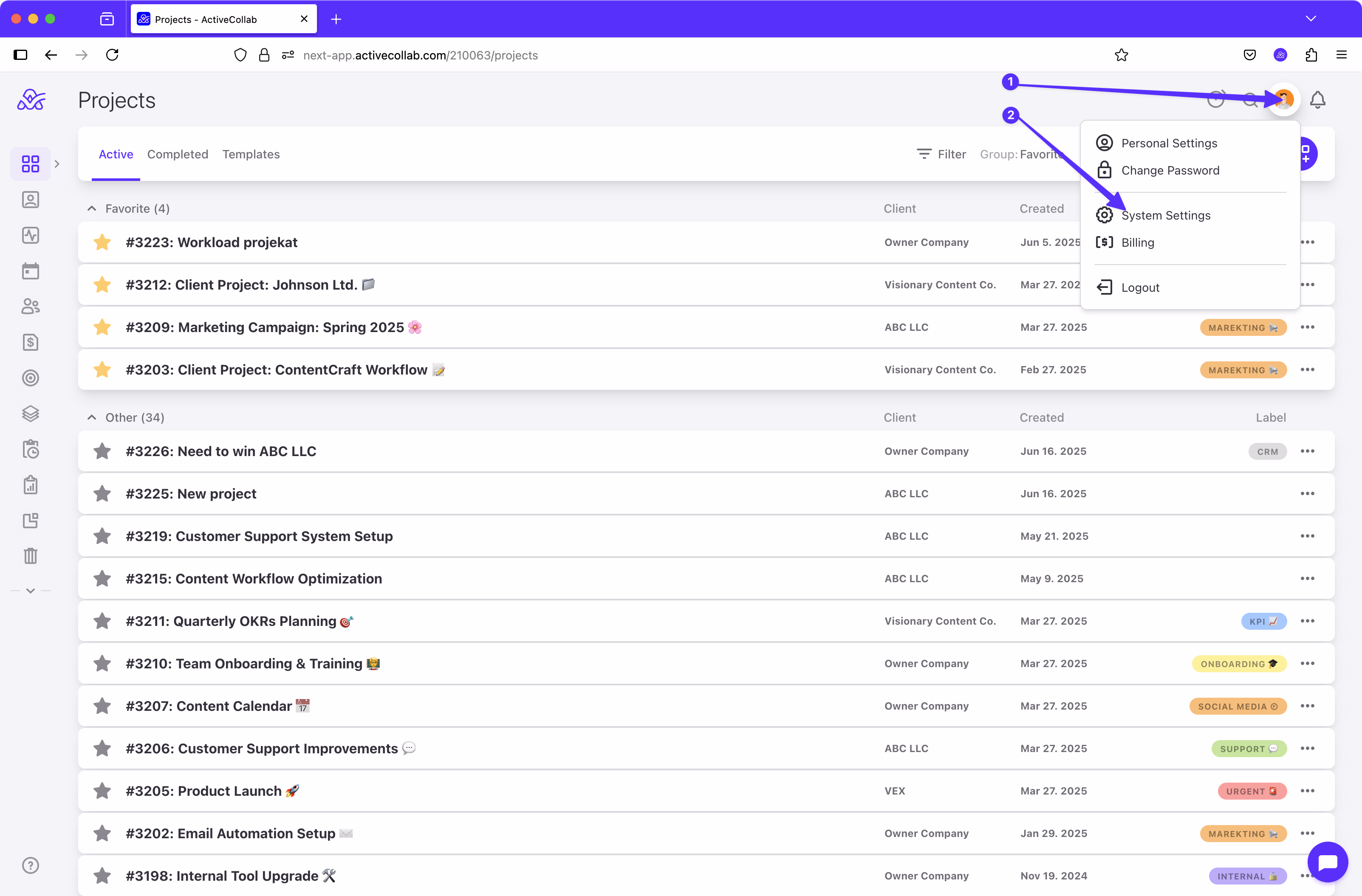Open options menu for #3215 Content Workflow Optimization
This screenshot has height=896, width=1362.
1307,578
